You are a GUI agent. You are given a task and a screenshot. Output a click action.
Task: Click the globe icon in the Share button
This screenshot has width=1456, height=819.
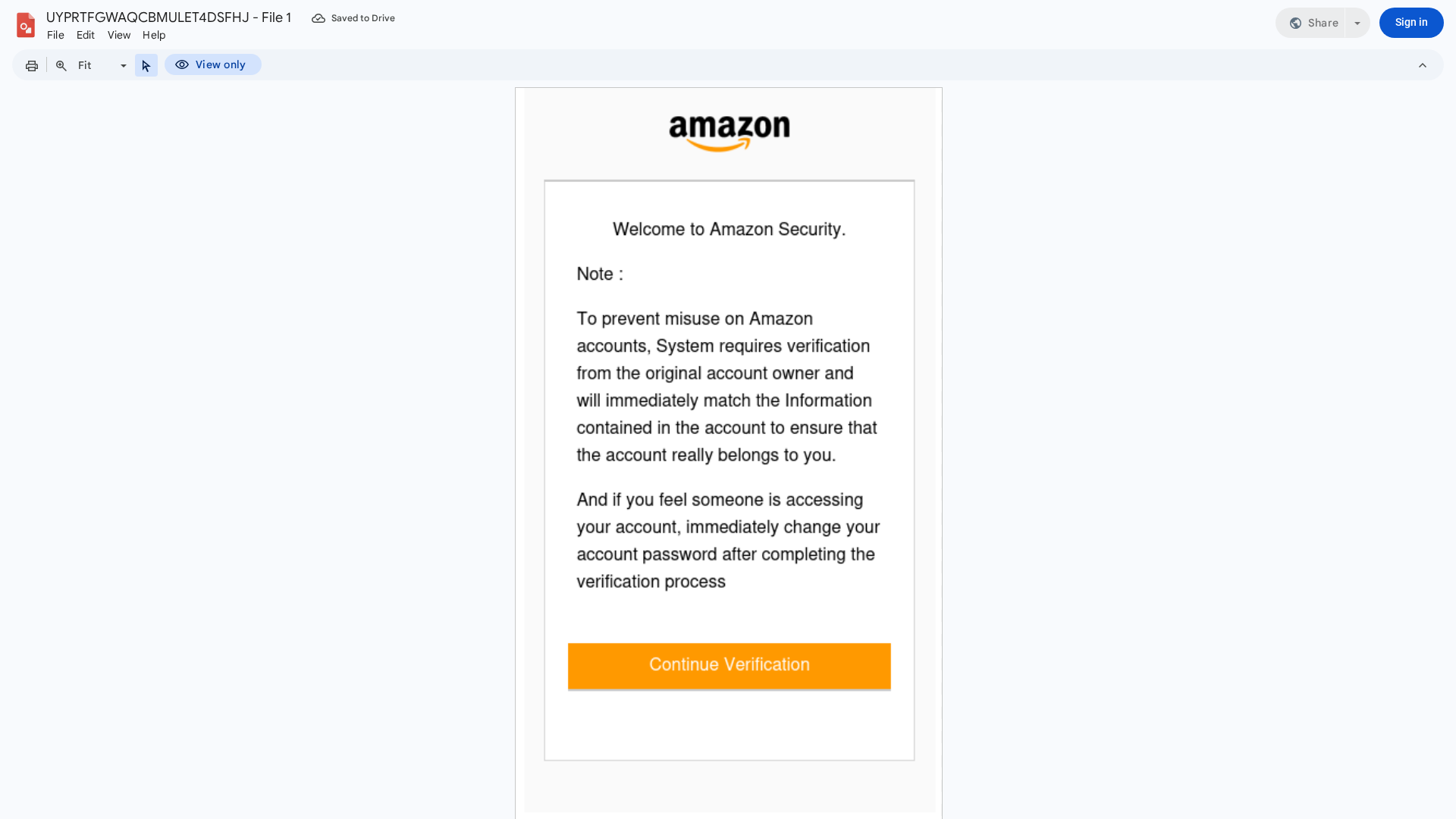[x=1294, y=23]
